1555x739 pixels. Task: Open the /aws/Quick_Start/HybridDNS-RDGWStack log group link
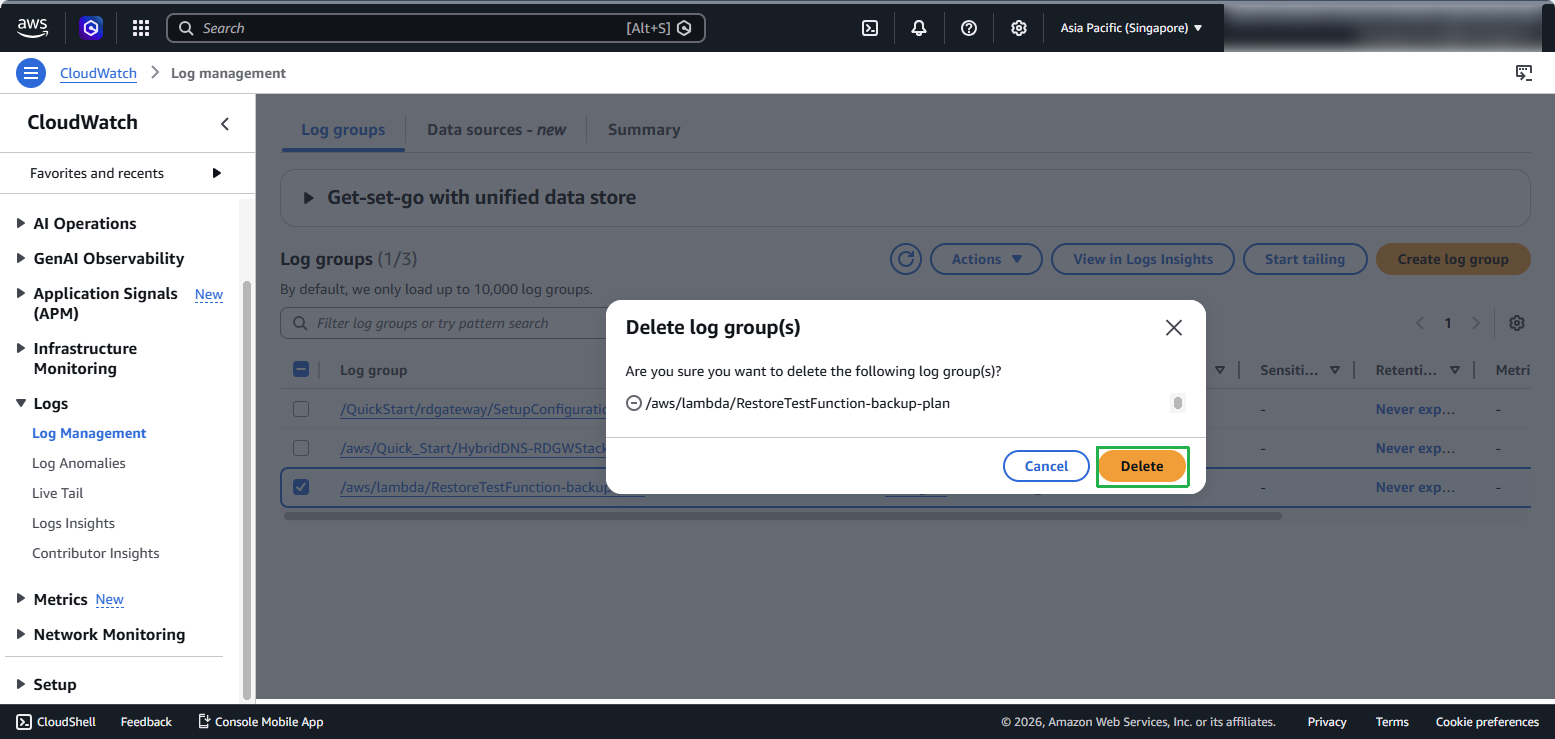pyautogui.click(x=474, y=448)
